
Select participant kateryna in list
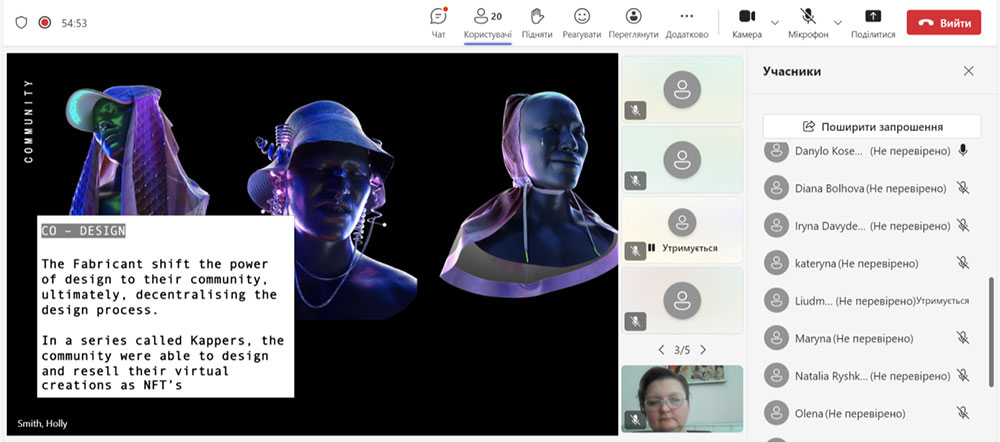coord(867,263)
